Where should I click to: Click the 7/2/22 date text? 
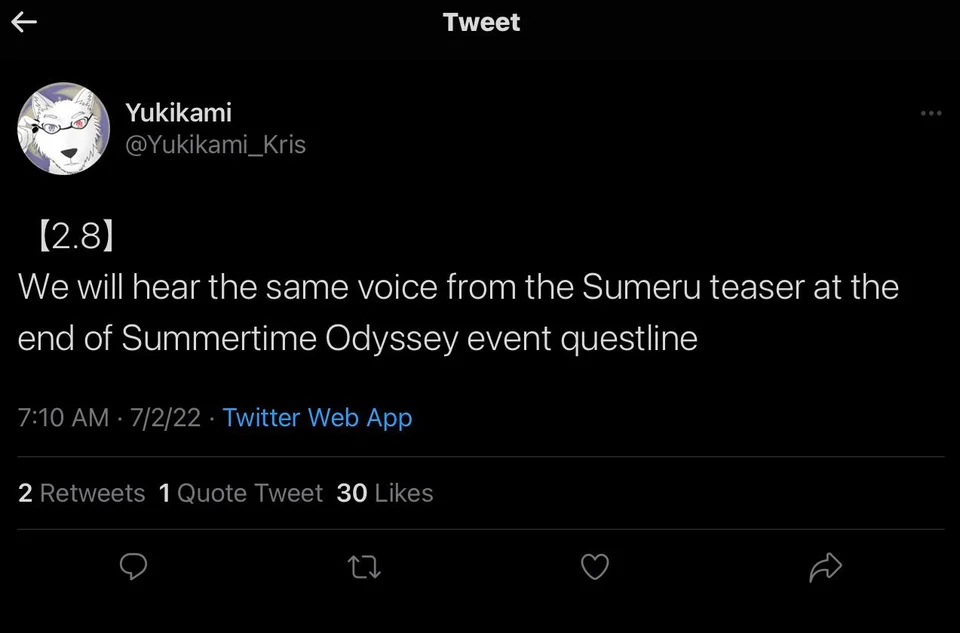pos(163,417)
